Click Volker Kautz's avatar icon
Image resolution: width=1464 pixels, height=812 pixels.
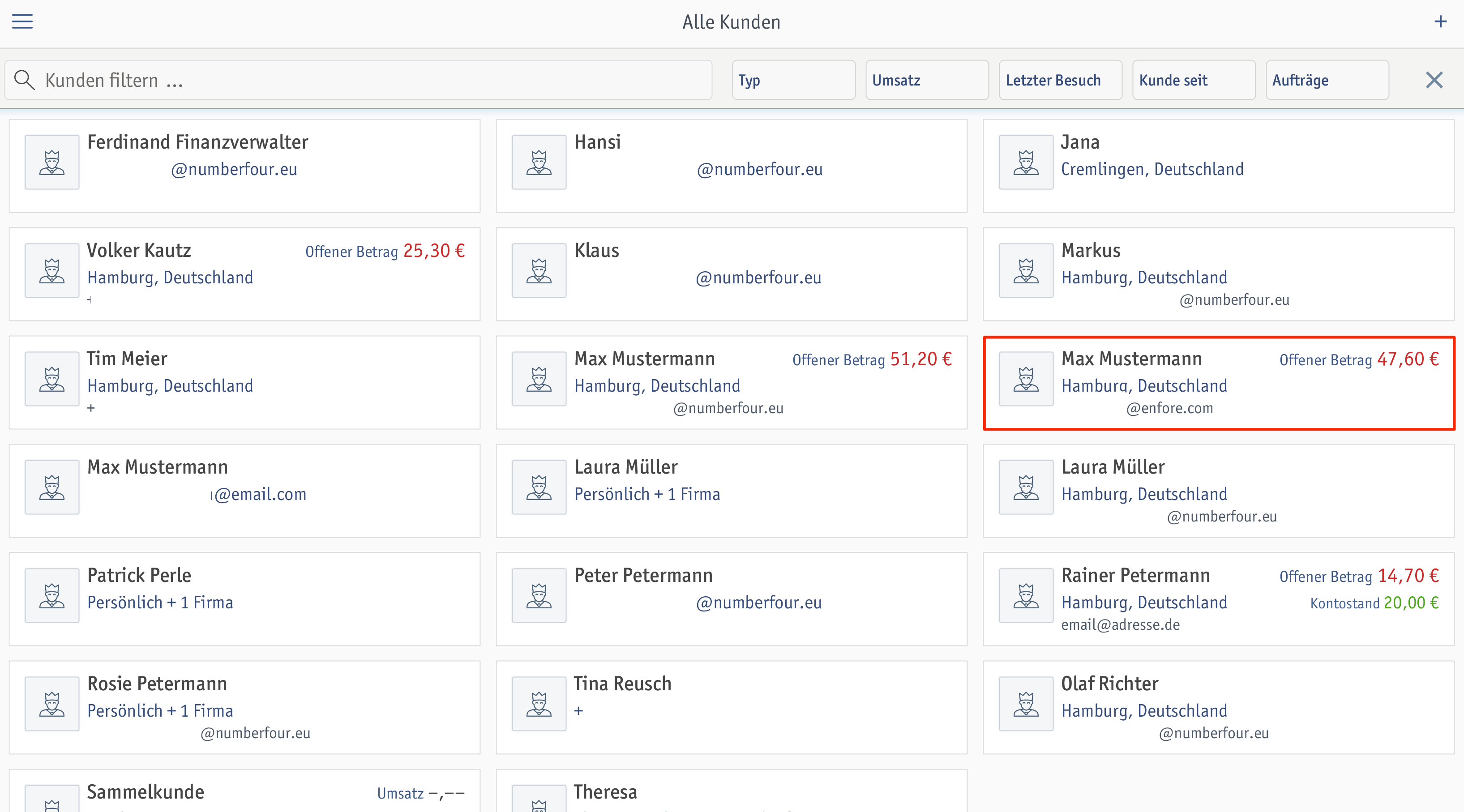pyautogui.click(x=52, y=270)
